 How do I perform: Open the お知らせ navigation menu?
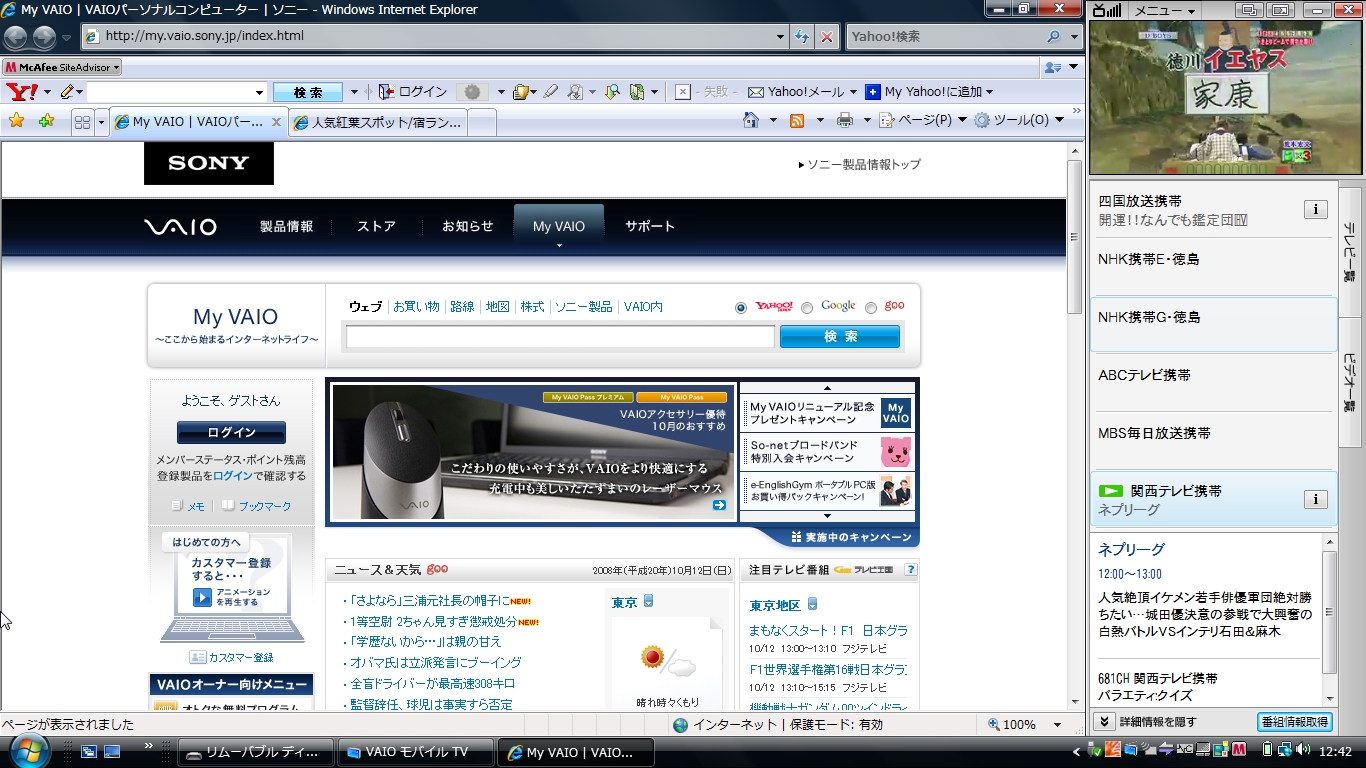pos(468,226)
